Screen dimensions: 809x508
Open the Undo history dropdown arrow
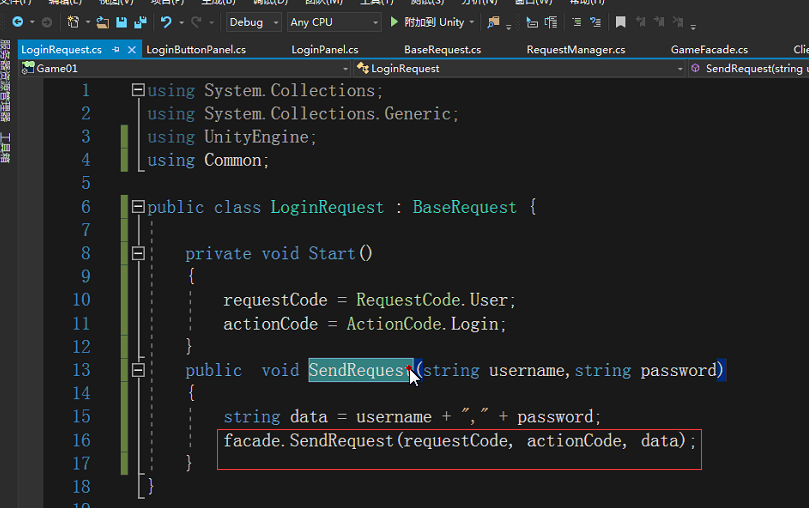click(x=181, y=22)
